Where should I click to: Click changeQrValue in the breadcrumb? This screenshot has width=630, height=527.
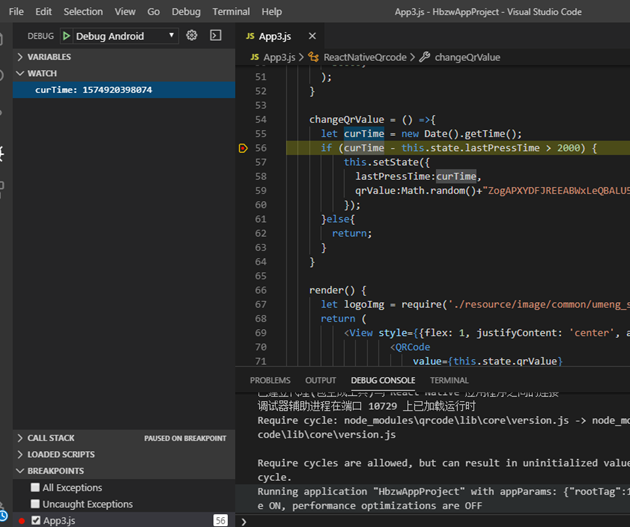click(467, 57)
